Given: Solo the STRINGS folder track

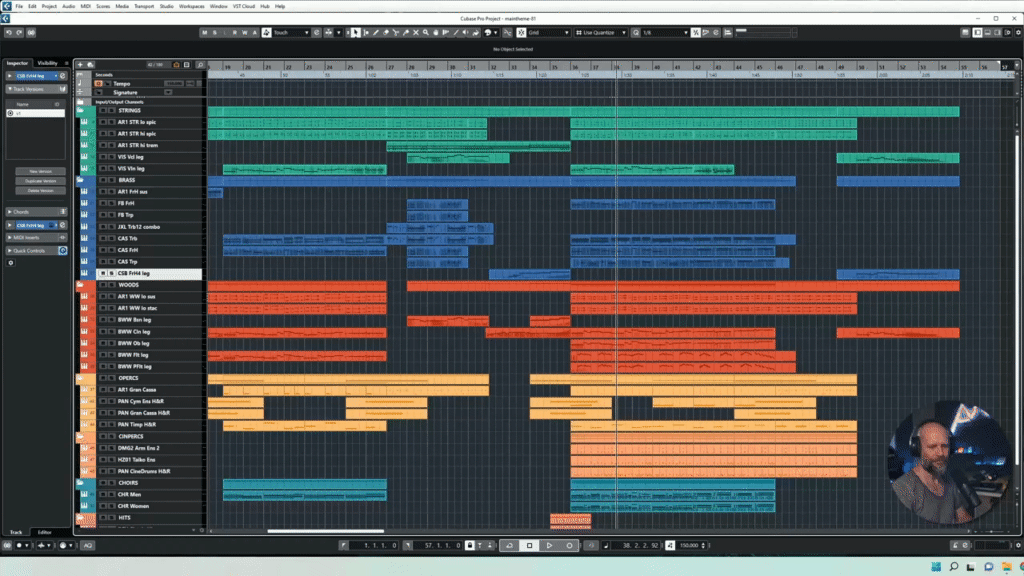Looking at the screenshot, I should point(112,110).
